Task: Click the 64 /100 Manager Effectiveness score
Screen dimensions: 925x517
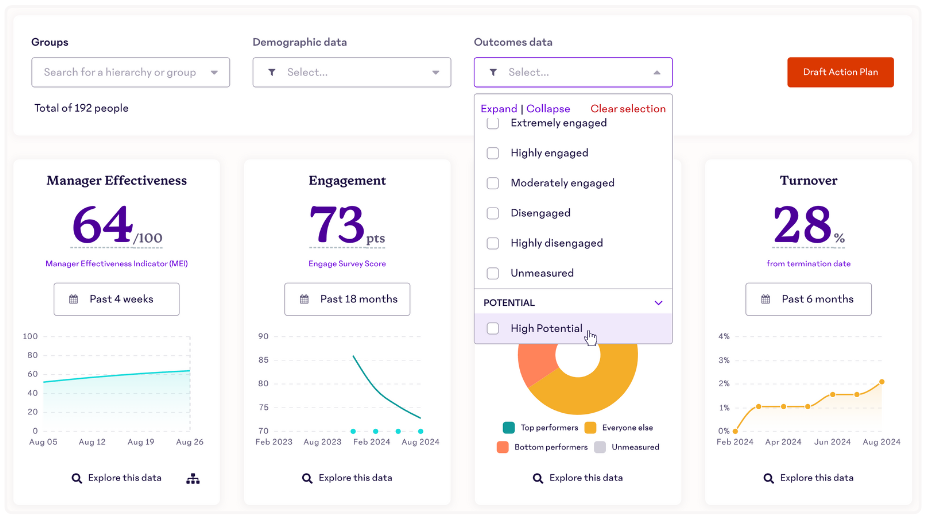Action: tap(117, 225)
